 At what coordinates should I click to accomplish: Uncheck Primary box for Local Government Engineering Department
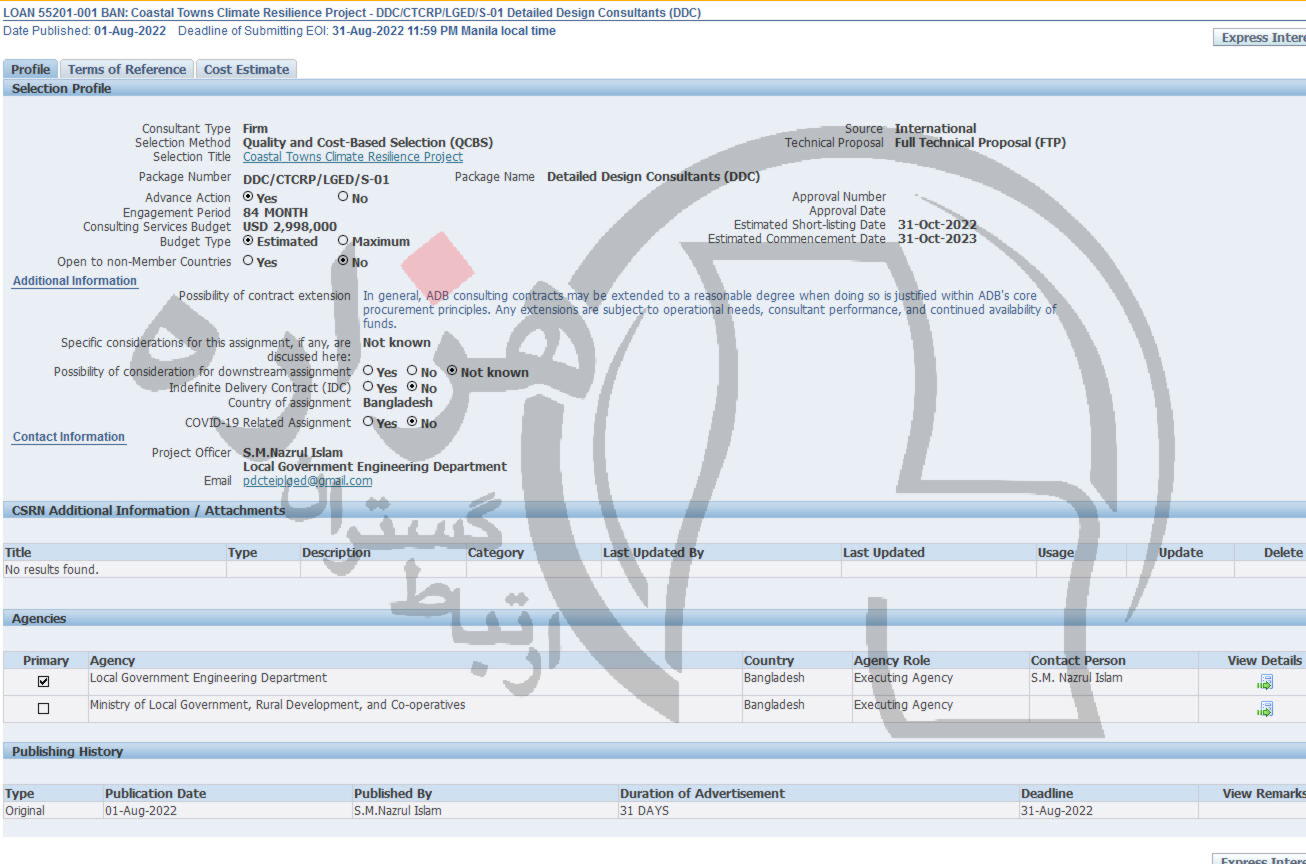pos(43,682)
